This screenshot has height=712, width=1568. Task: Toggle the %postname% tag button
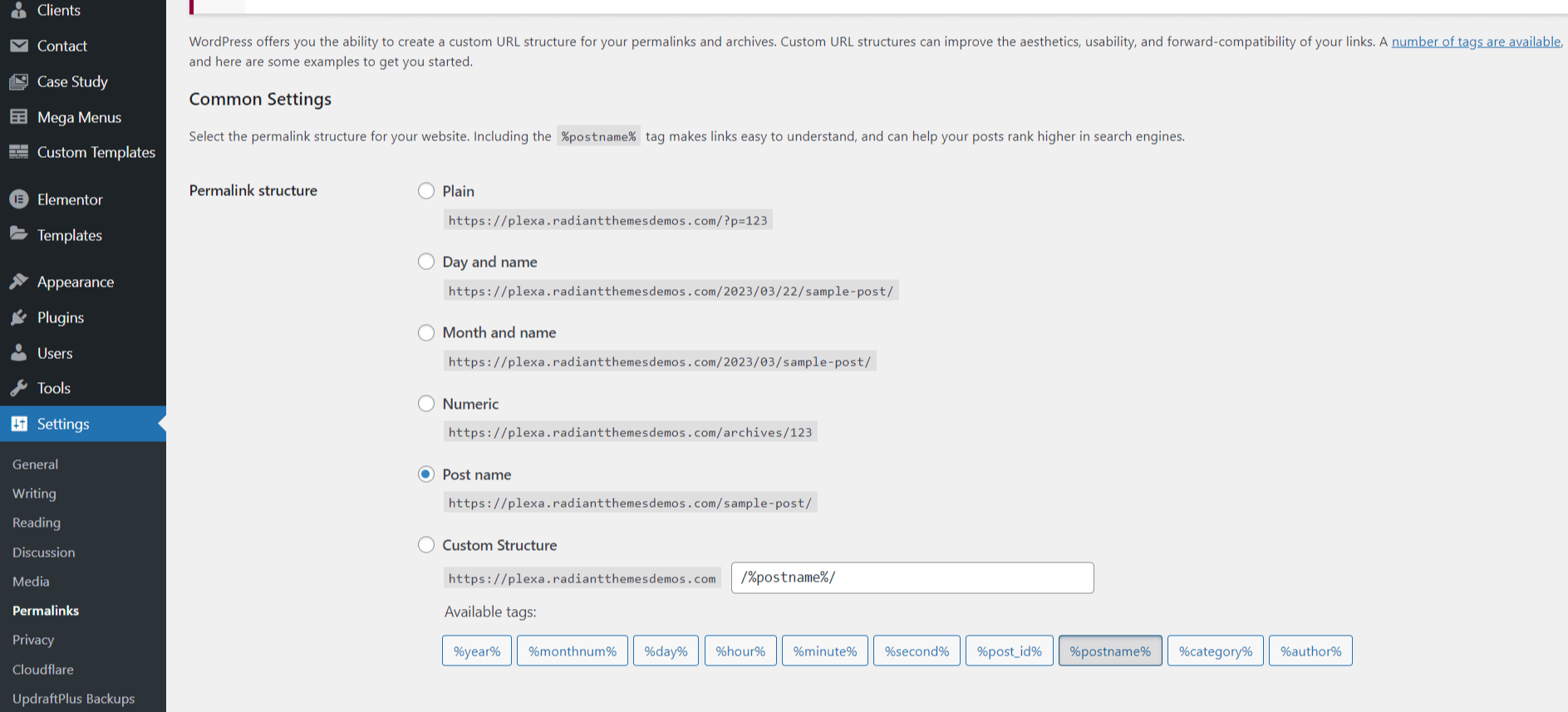click(x=1110, y=651)
